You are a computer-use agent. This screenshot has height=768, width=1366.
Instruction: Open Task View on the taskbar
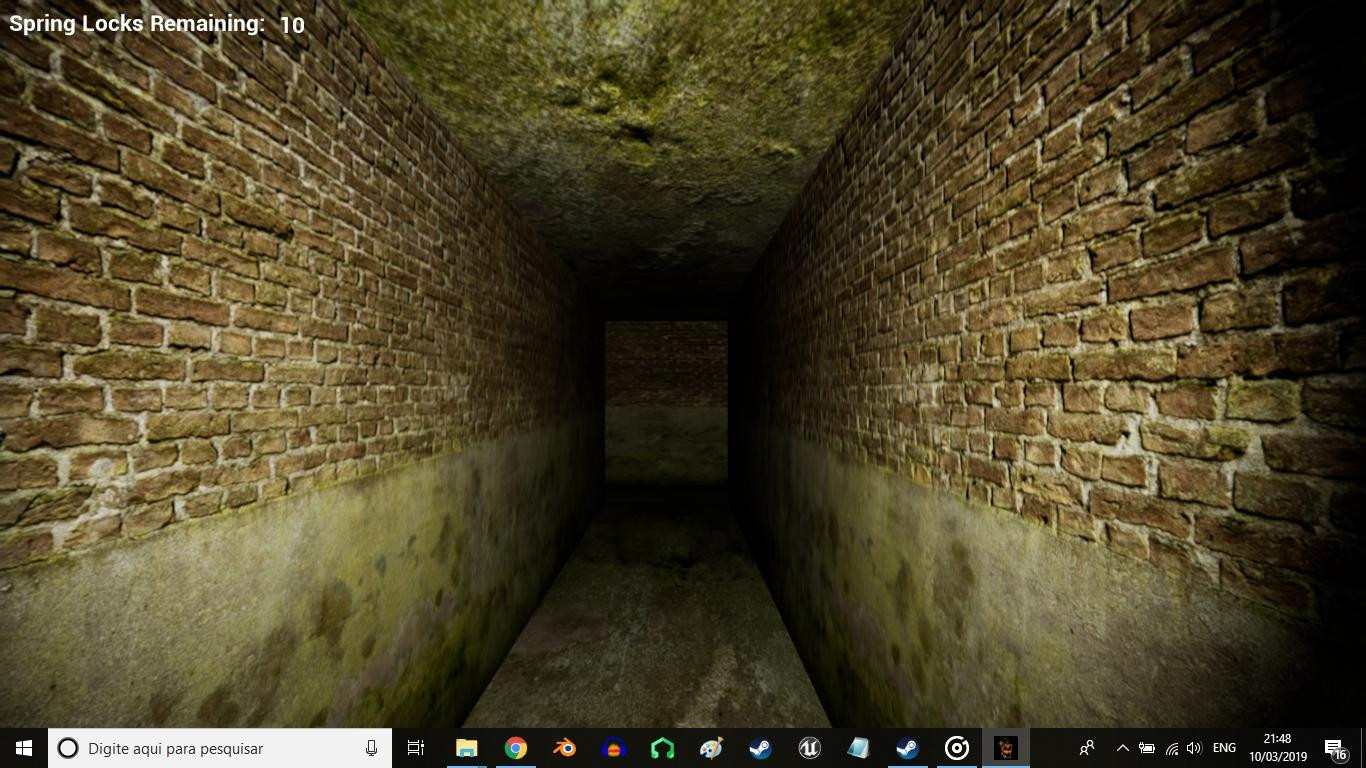416,748
